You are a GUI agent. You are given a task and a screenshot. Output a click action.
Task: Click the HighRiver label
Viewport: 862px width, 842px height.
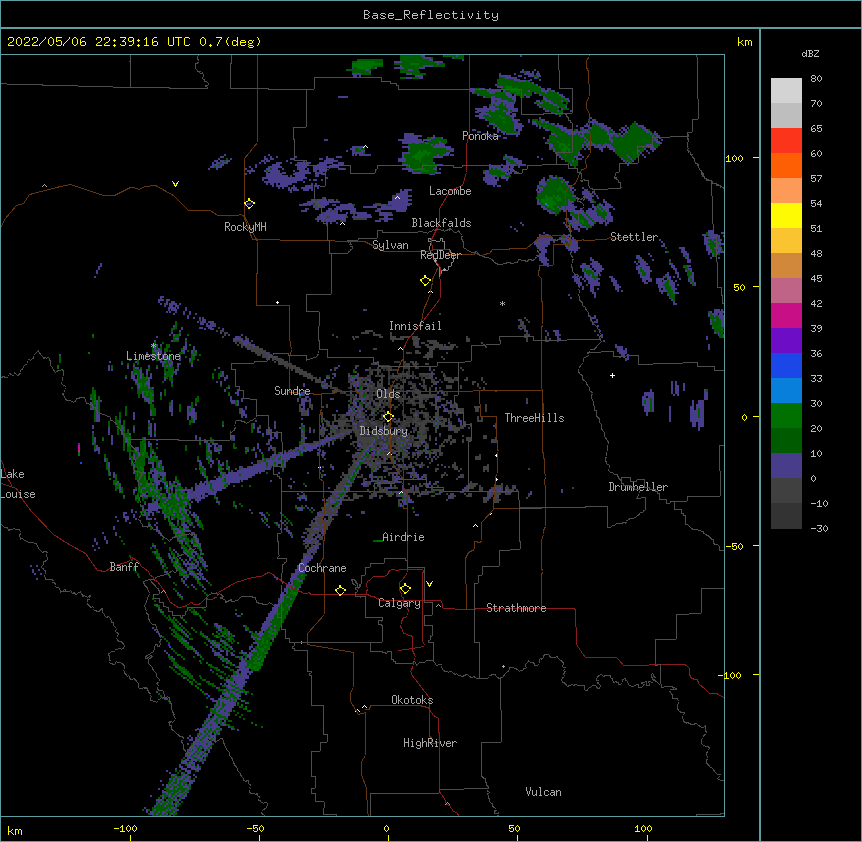[430, 743]
